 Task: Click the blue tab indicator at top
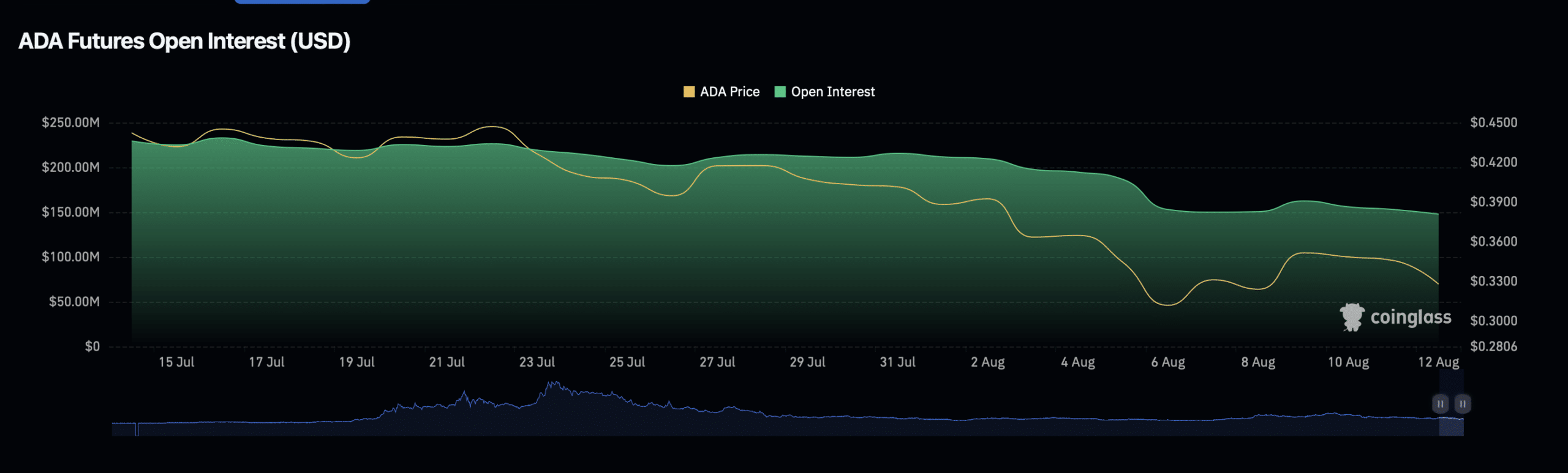(x=302, y=2)
